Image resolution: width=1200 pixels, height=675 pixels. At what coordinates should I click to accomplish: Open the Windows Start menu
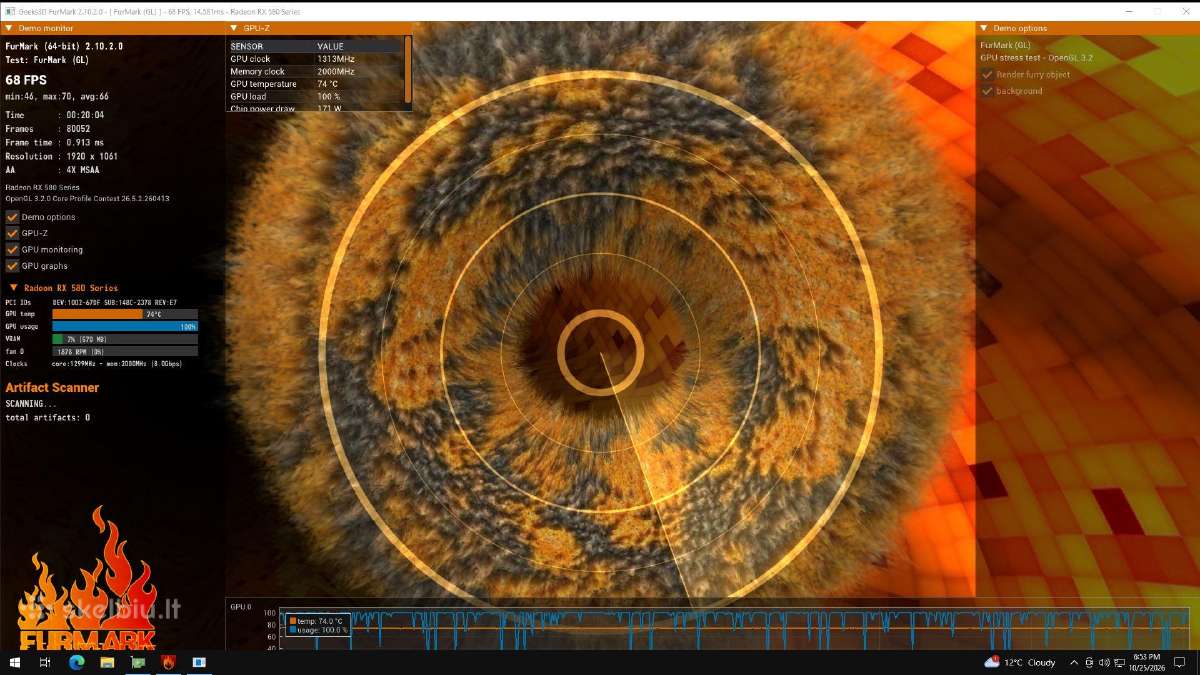(15, 662)
